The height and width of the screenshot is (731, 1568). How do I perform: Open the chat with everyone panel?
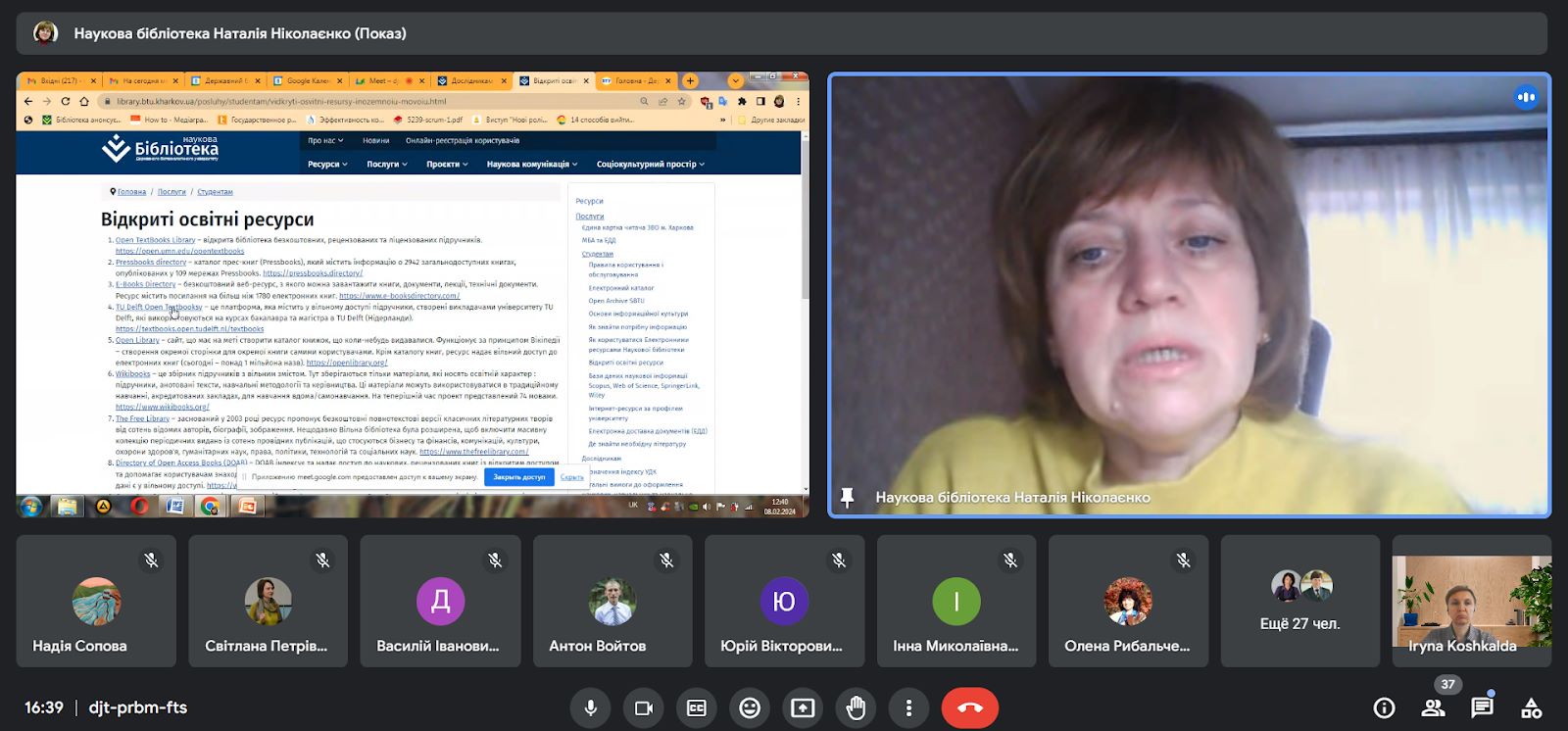click(x=1482, y=707)
